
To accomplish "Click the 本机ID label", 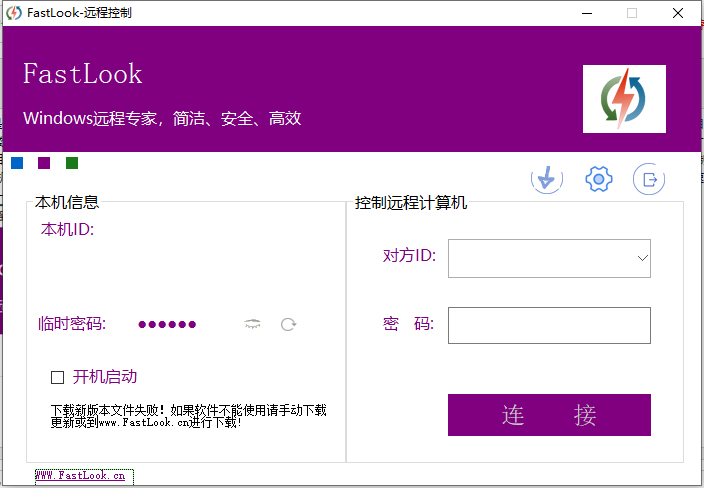I will point(67,229).
